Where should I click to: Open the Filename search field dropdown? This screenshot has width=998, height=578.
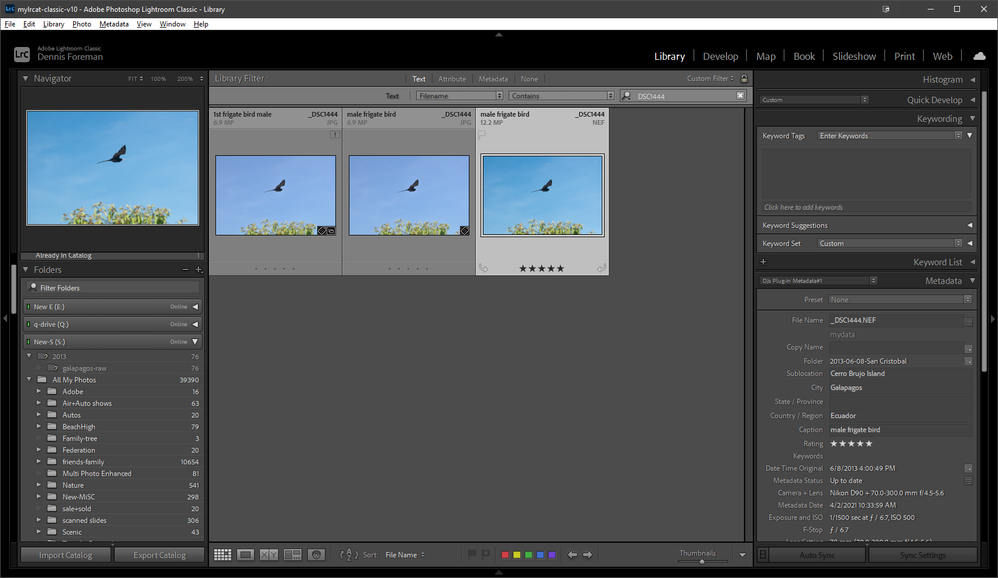(459, 96)
